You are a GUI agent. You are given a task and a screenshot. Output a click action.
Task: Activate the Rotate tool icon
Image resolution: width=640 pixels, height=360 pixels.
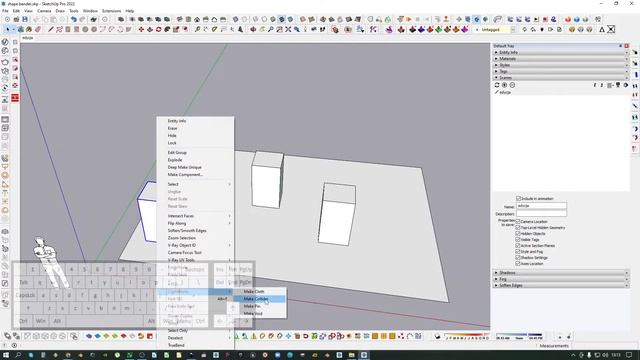coord(158,29)
